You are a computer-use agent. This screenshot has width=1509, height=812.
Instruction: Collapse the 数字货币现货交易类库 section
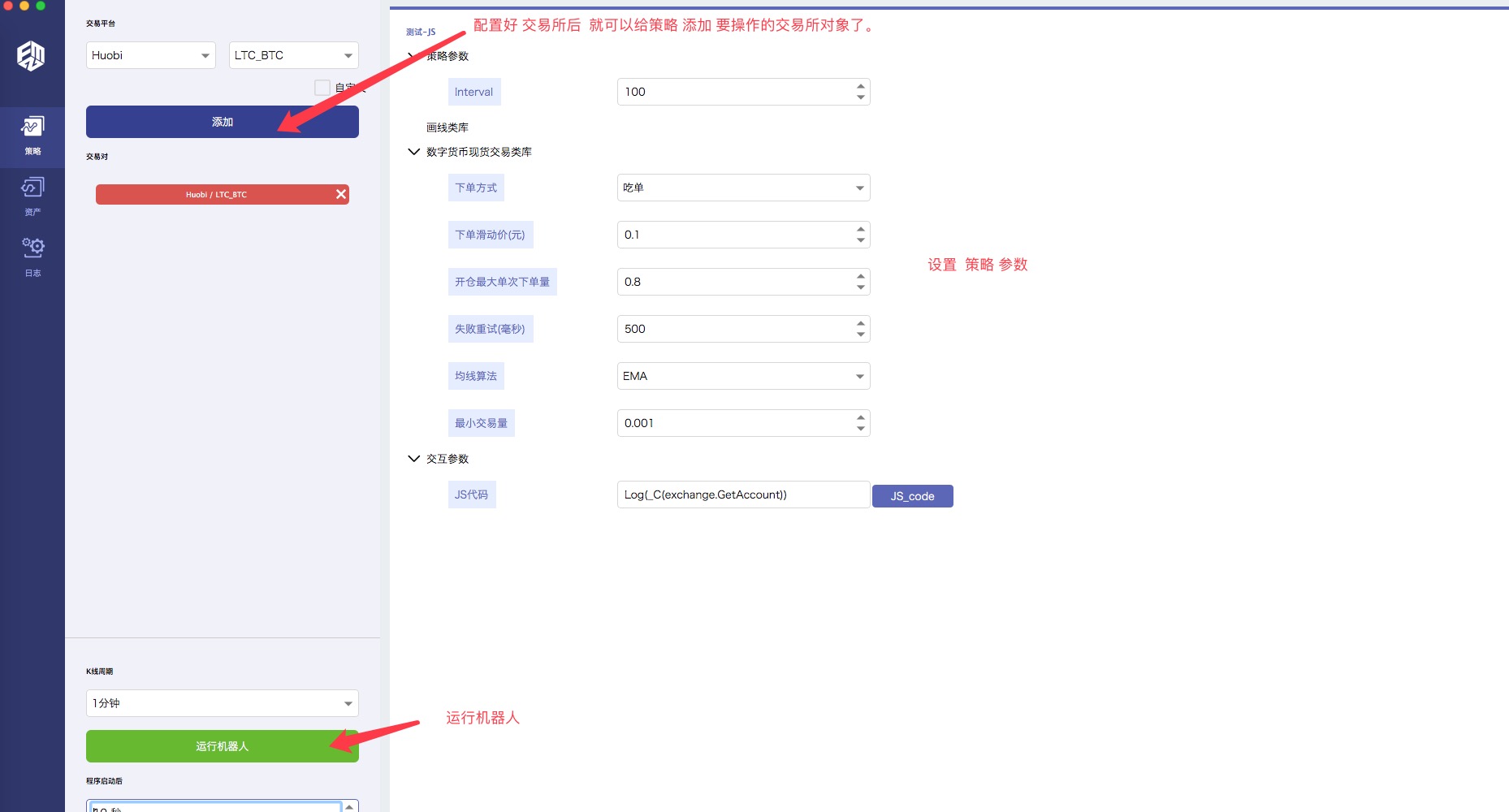pyautogui.click(x=413, y=152)
